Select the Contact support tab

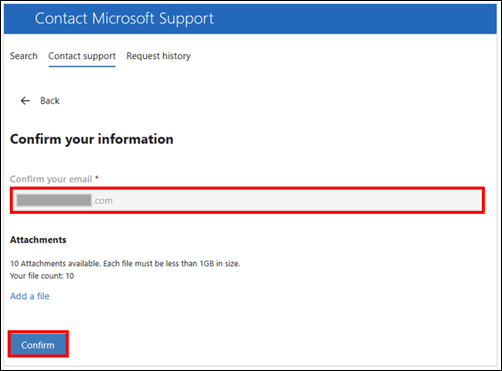[82, 56]
